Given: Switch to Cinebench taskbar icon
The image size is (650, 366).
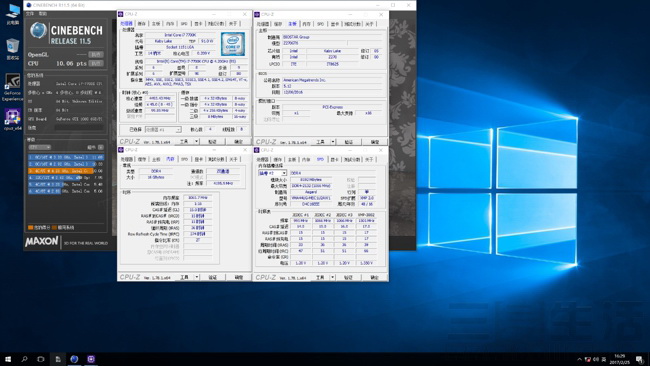Looking at the screenshot, I should (74, 359).
